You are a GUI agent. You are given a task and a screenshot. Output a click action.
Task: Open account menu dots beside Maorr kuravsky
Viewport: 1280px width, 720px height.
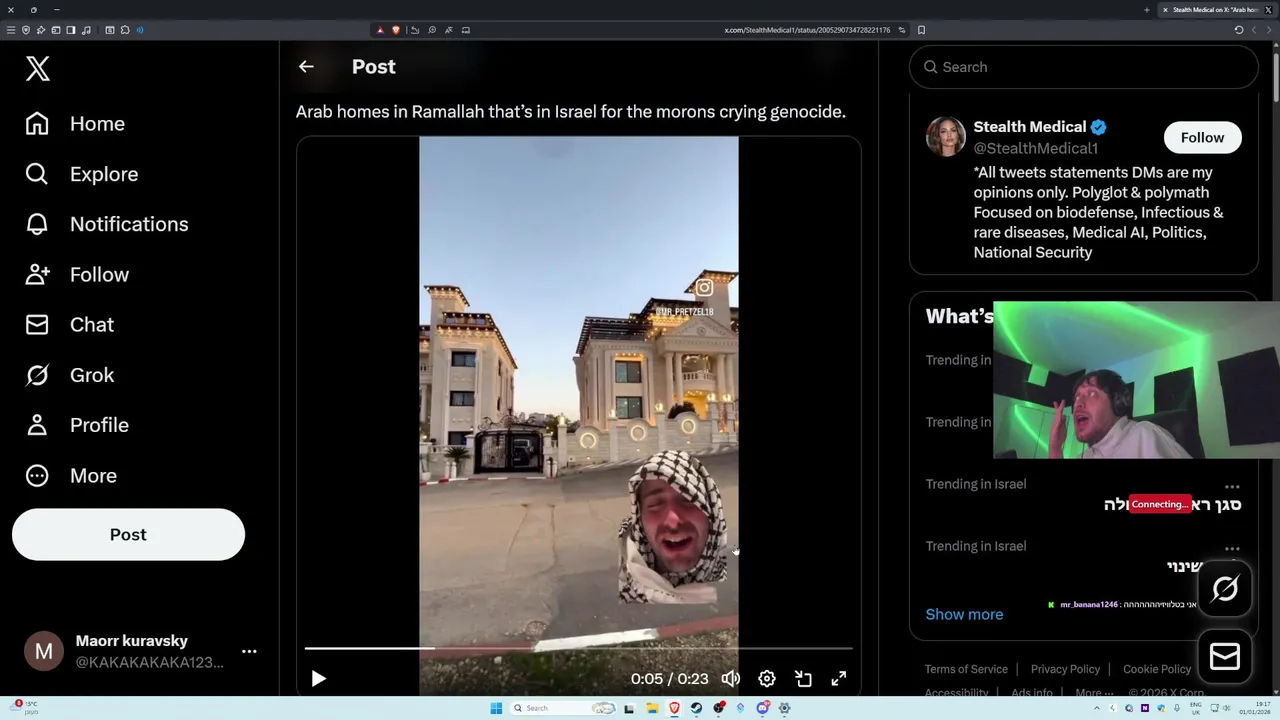[249, 651]
